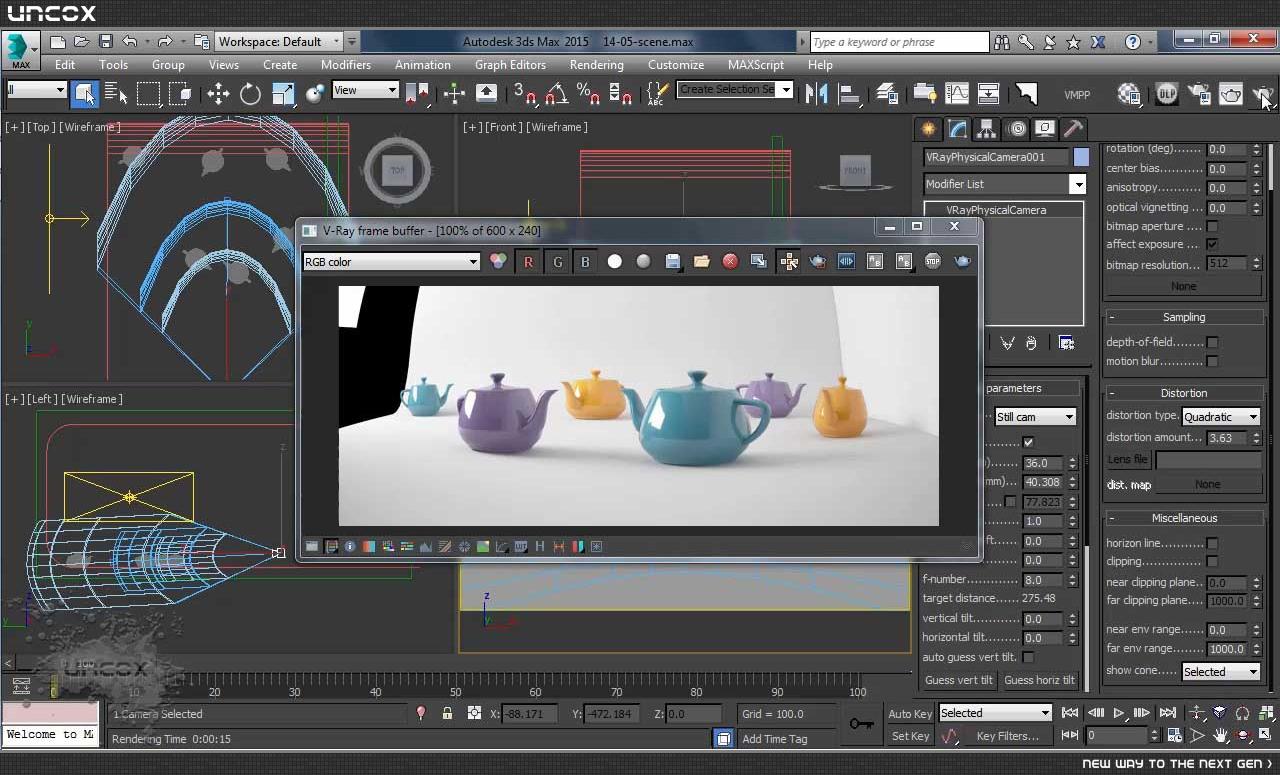
Task: Click the search keyword field
Action: pos(899,42)
